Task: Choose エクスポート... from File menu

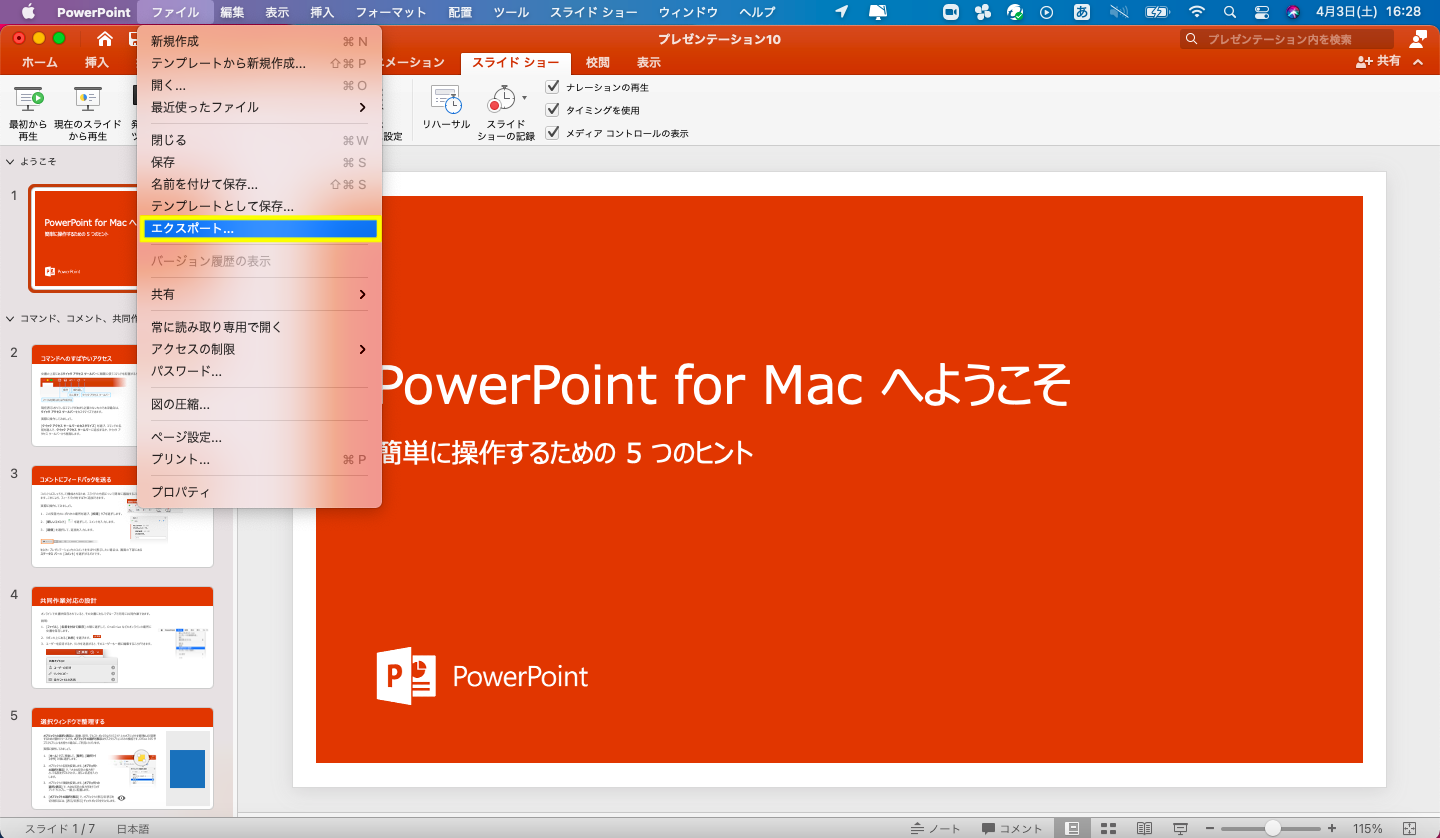Action: coord(259,229)
